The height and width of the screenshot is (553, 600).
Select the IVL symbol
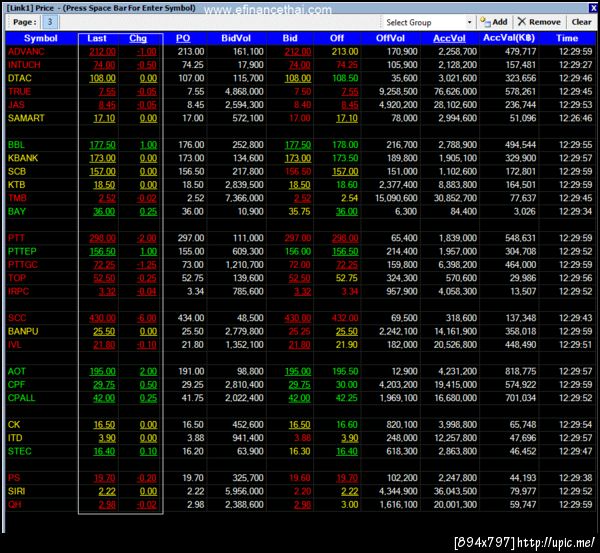click(15, 344)
